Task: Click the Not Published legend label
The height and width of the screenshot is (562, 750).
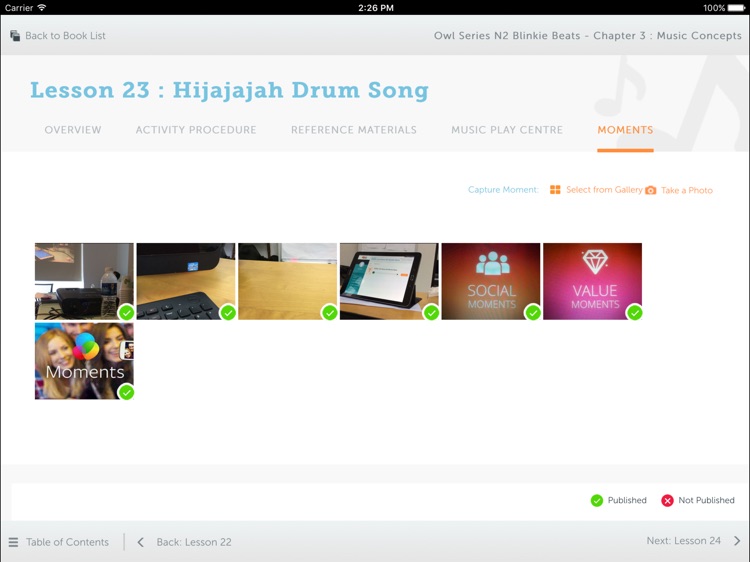Action: [706, 500]
